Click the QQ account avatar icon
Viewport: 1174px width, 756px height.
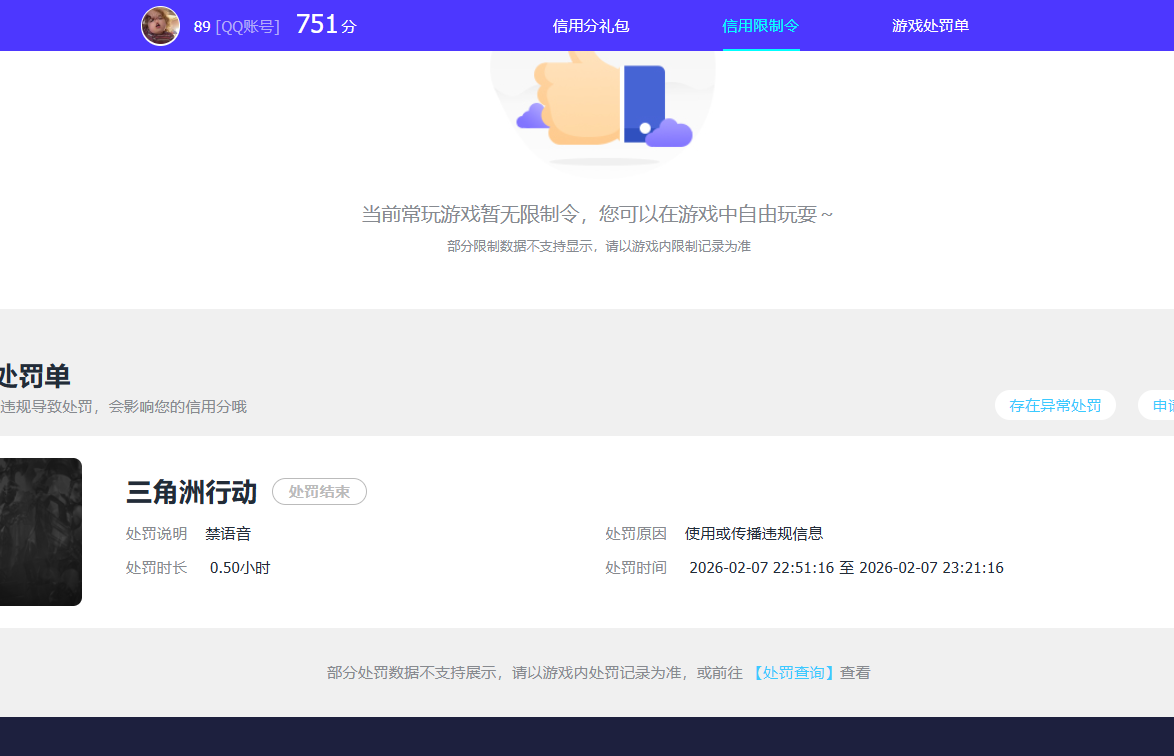tap(160, 25)
